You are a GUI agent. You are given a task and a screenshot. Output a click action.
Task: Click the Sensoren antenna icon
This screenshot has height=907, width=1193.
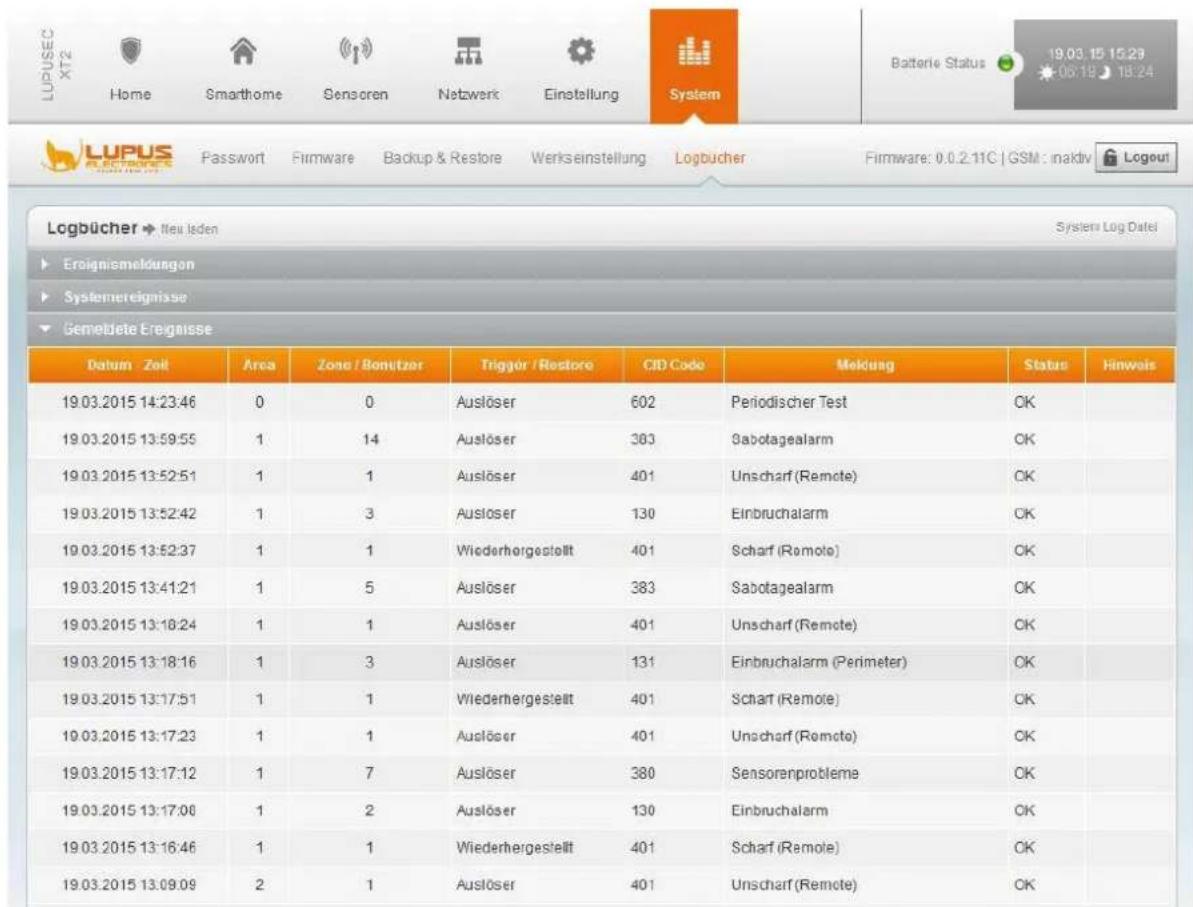click(355, 52)
